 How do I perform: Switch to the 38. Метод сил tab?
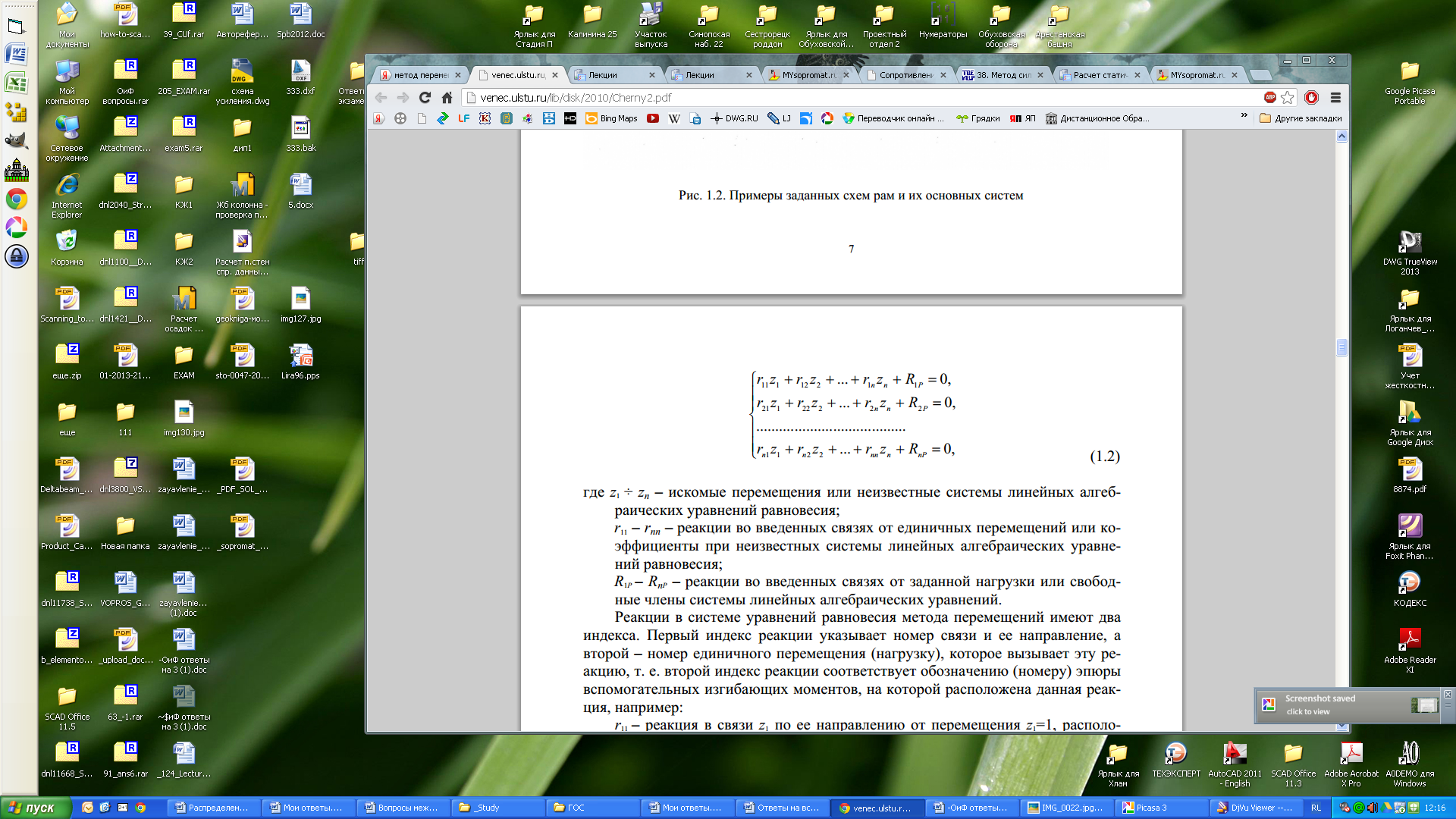(1003, 75)
